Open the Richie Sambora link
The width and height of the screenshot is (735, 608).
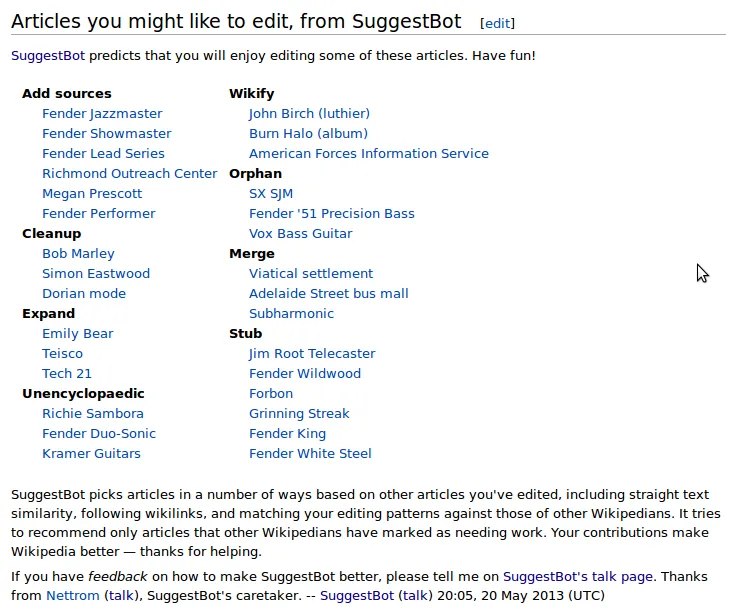pyautogui.click(x=93, y=414)
